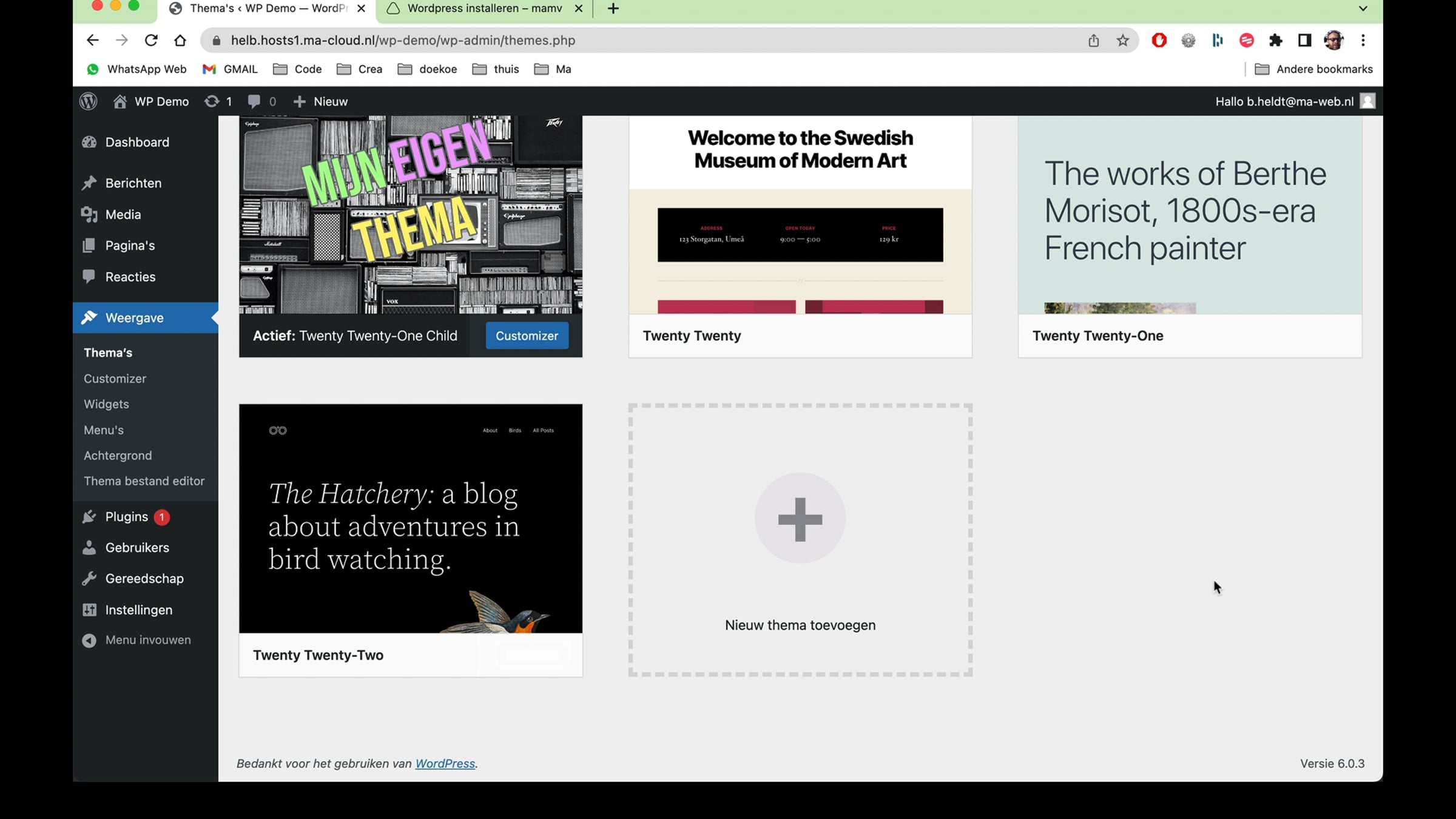Open the Code bookmarks folder
Image resolution: width=1456 pixels, height=819 pixels.
tap(297, 69)
